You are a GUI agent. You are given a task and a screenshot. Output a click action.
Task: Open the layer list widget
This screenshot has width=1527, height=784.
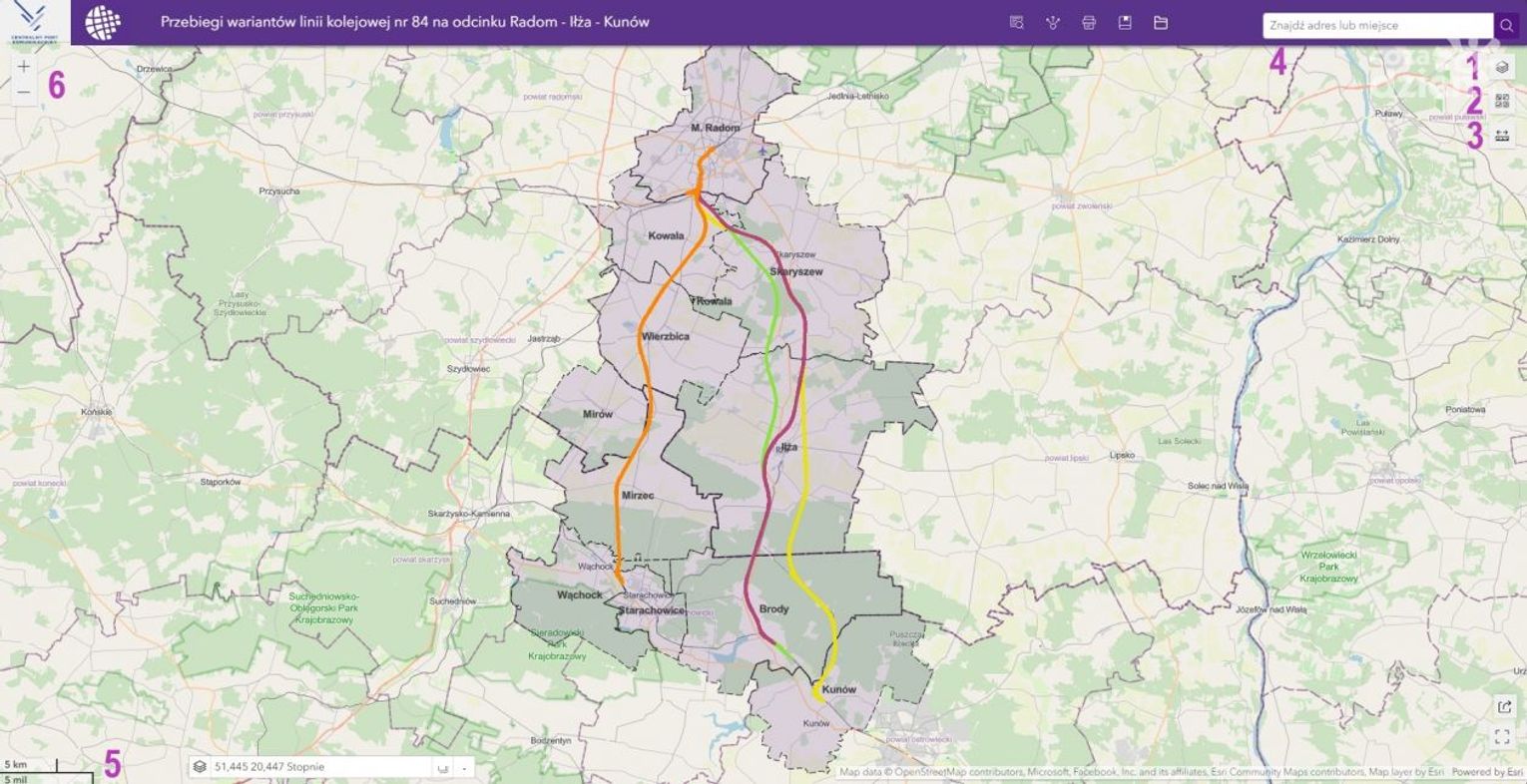coord(1502,68)
